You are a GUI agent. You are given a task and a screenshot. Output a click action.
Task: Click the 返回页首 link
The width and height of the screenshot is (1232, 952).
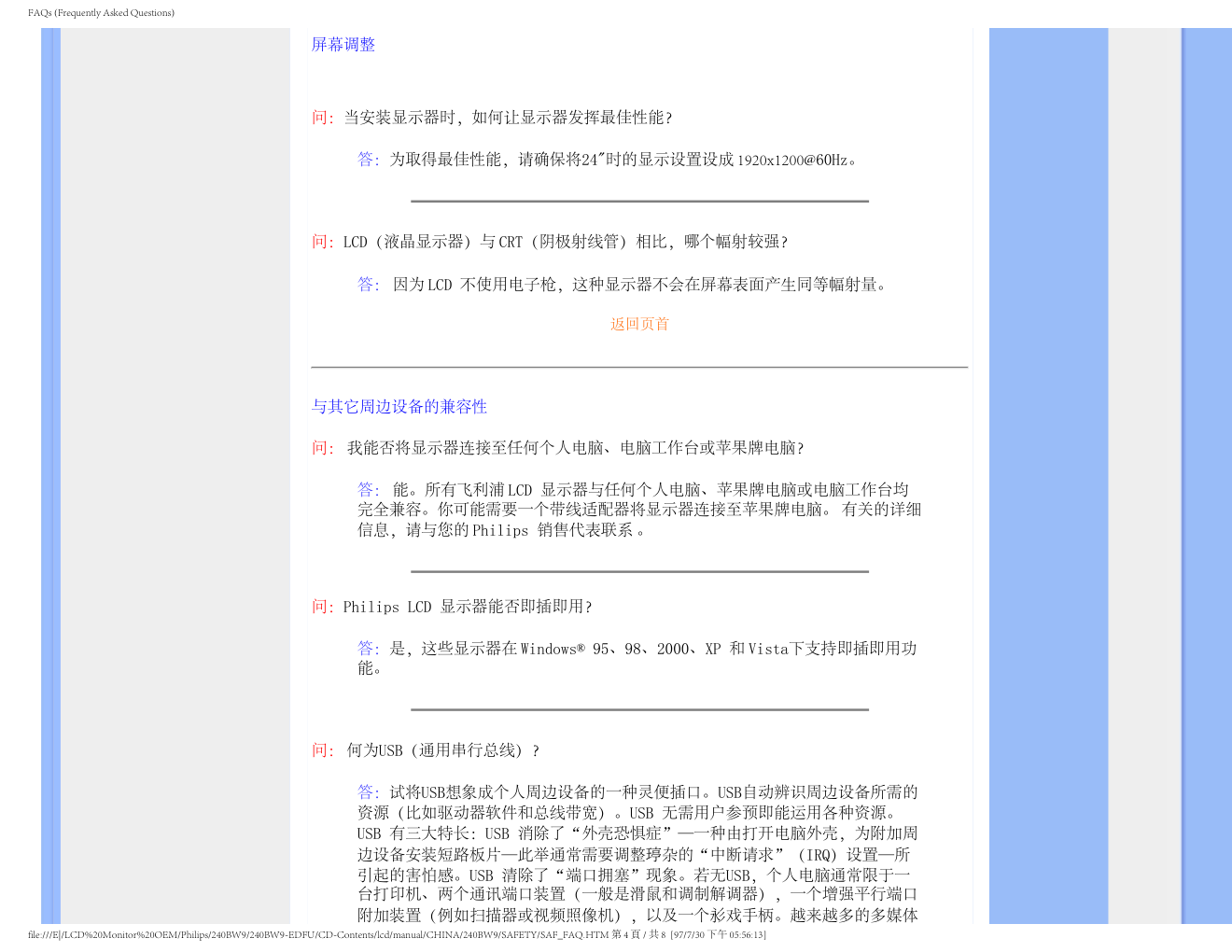coord(639,324)
